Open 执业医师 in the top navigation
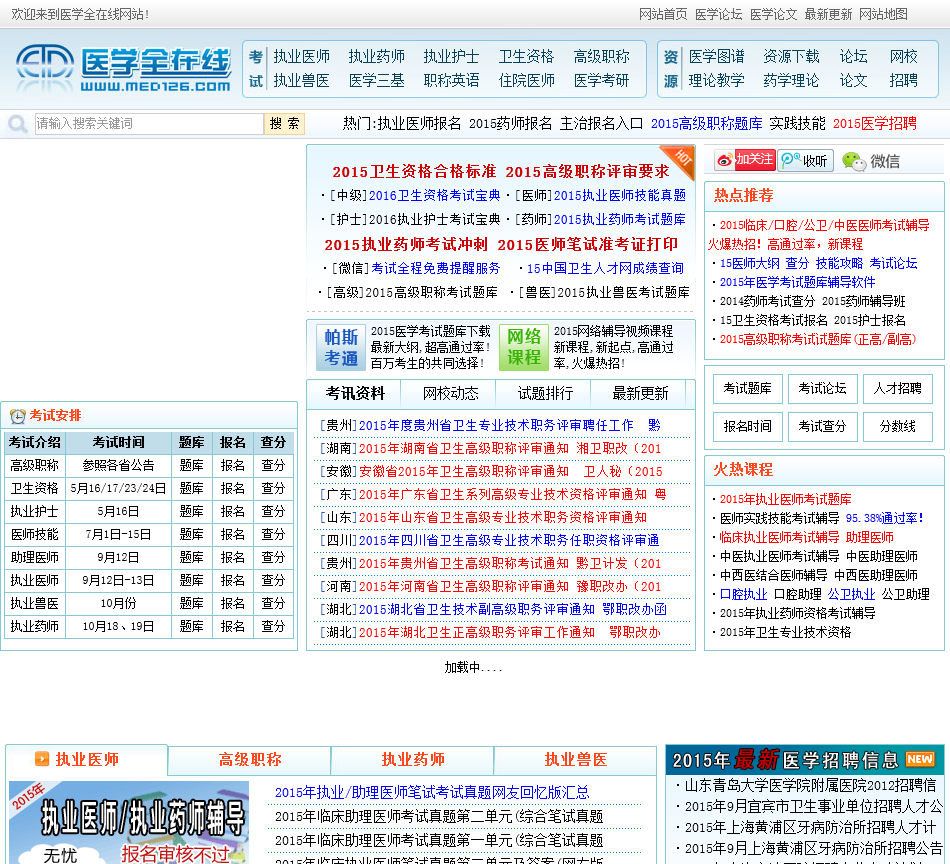Viewport: 950px width, 864px height. point(301,57)
